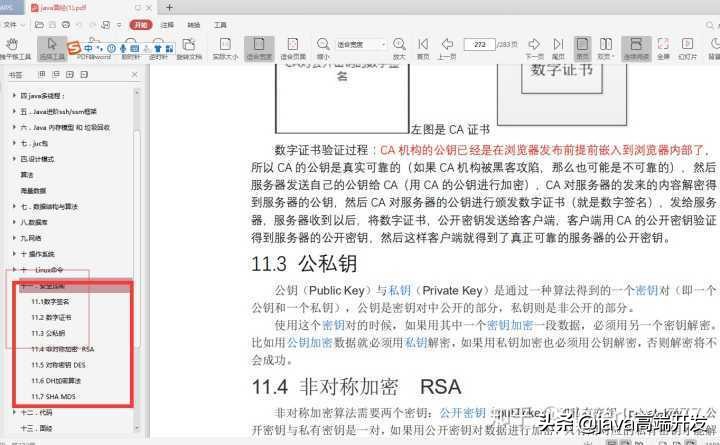Image resolution: width=720 pixels, height=445 pixels.
Task: Open the Convert ribbon tab
Action: pos(194,25)
